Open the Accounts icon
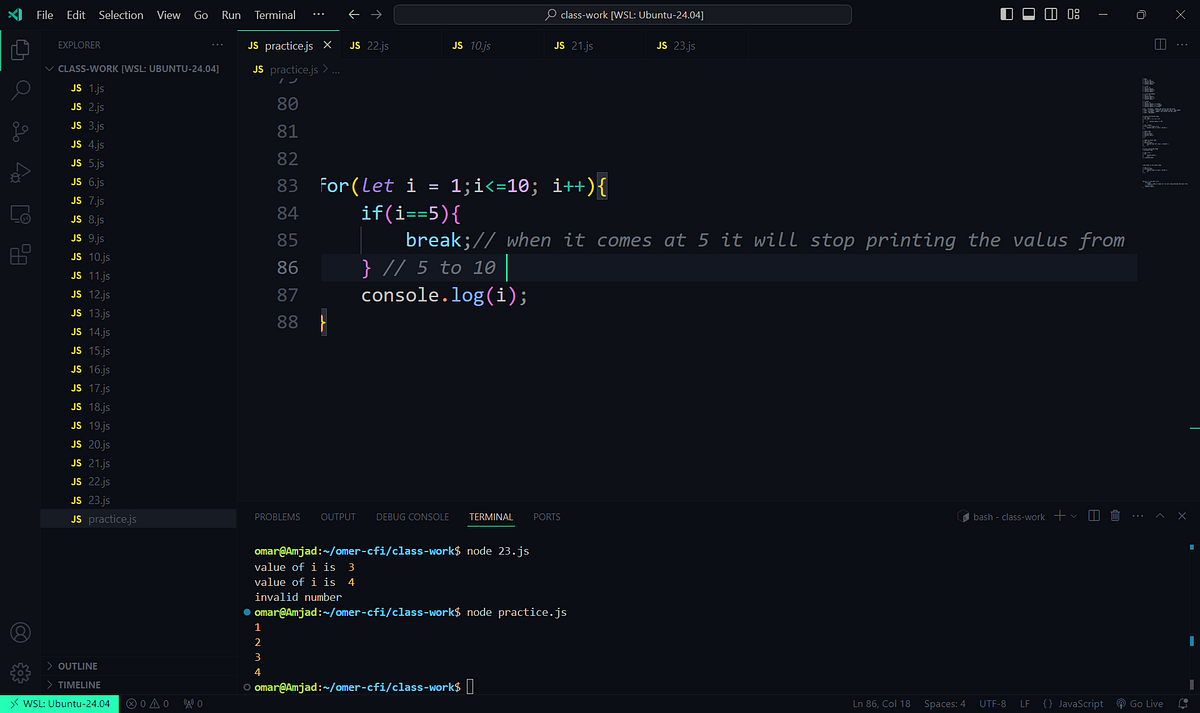Image resolution: width=1200 pixels, height=713 pixels. (20, 633)
